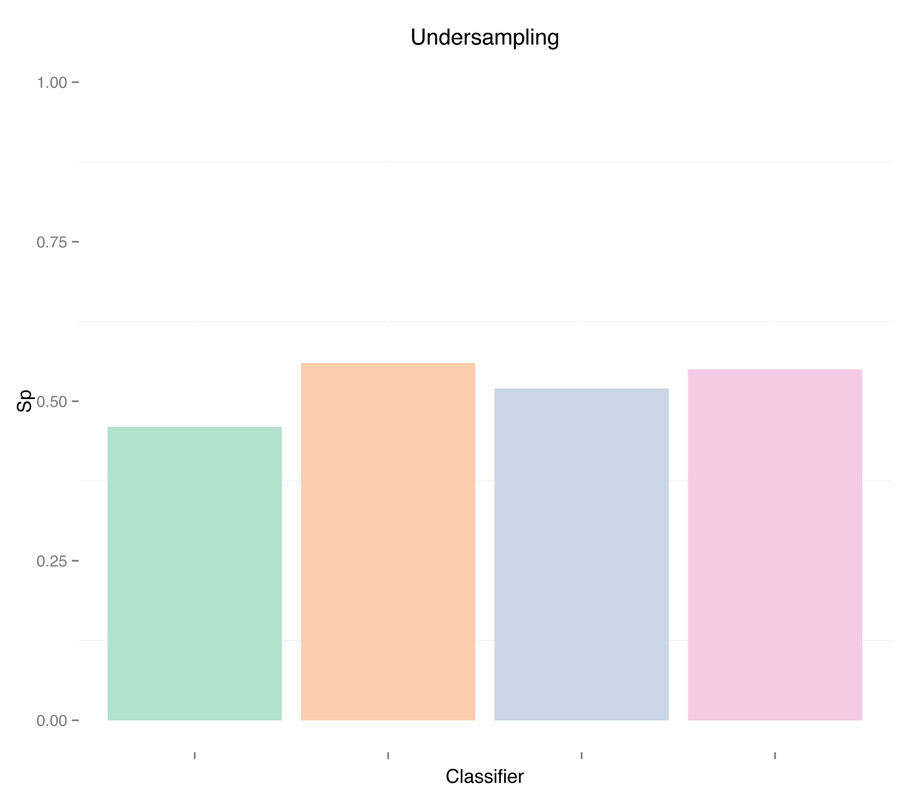Click x-axis tick under green bar

click(195, 756)
